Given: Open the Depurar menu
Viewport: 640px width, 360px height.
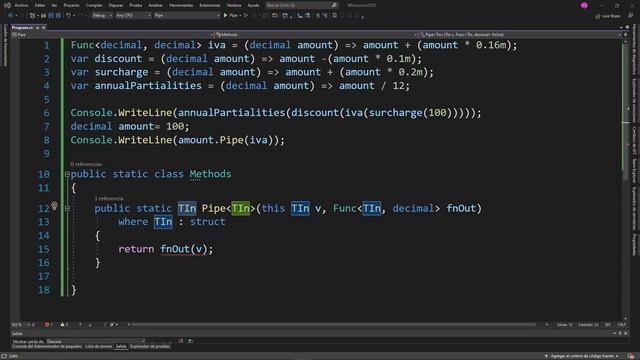Looking at the screenshot, I should tap(116, 5).
